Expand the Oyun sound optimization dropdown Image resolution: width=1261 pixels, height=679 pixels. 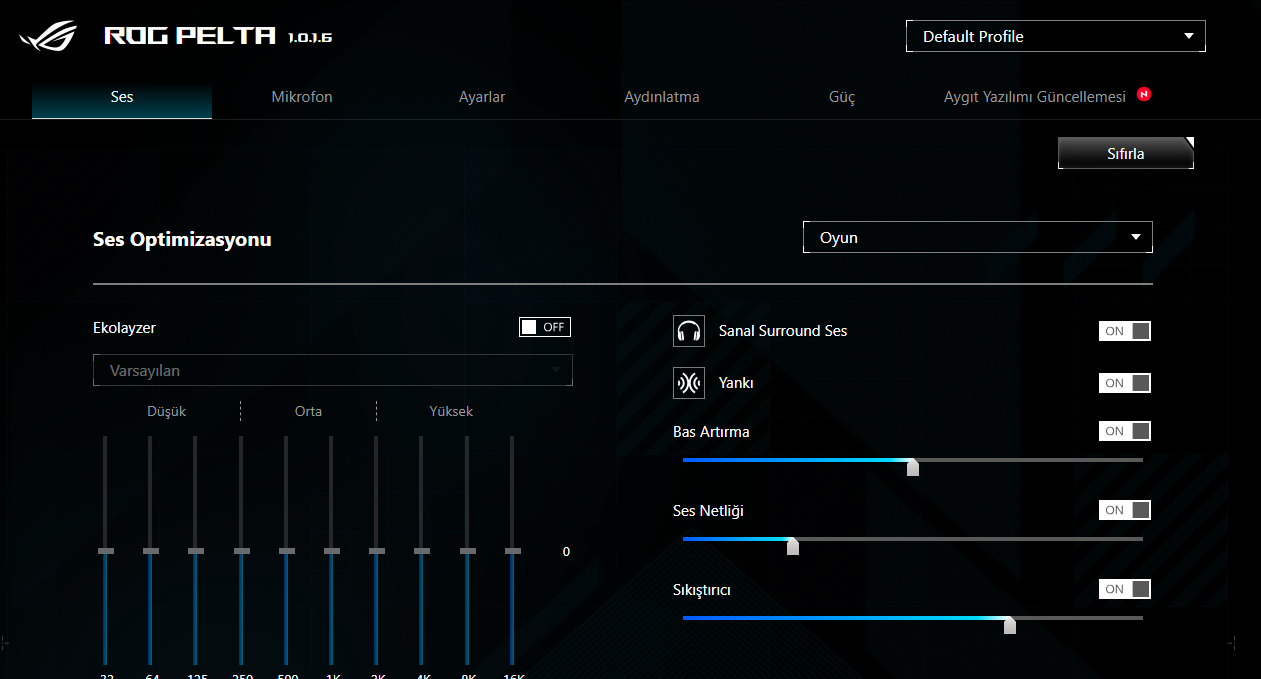coord(978,237)
